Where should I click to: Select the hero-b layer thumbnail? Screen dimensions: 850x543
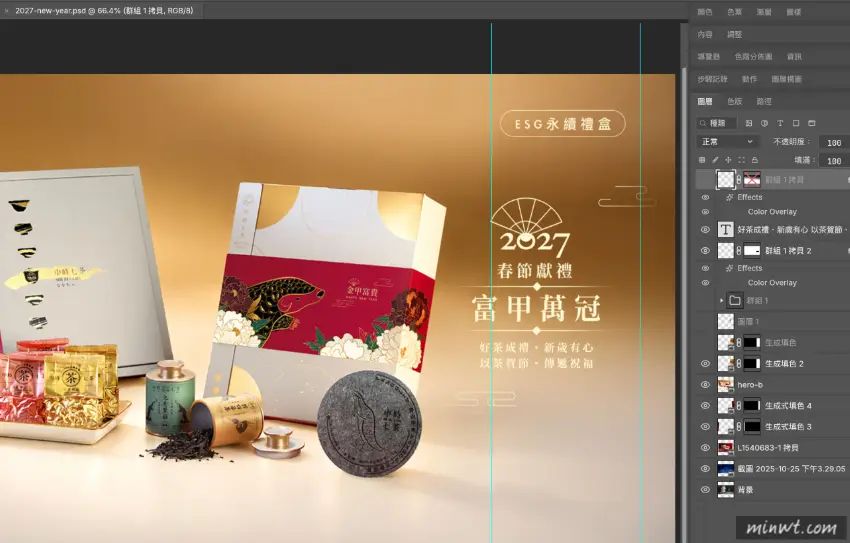click(x=725, y=385)
